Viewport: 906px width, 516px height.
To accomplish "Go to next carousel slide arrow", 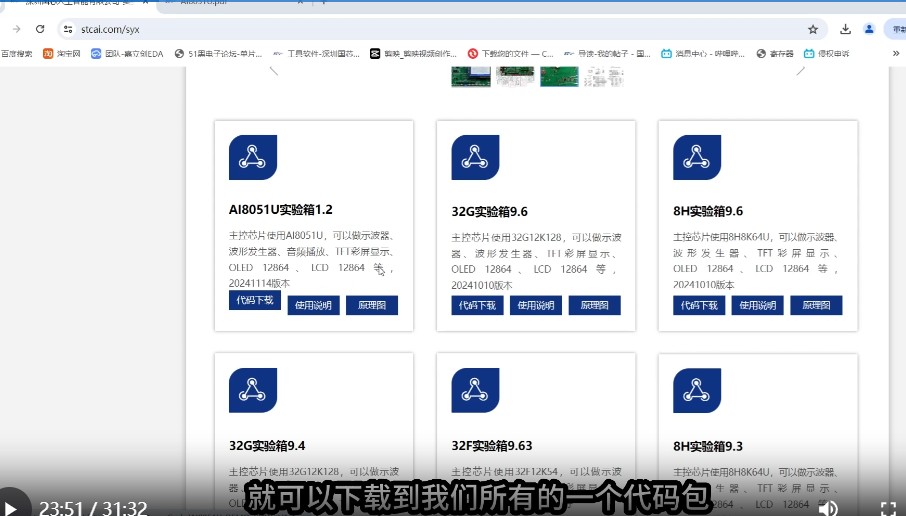I will (x=800, y=71).
